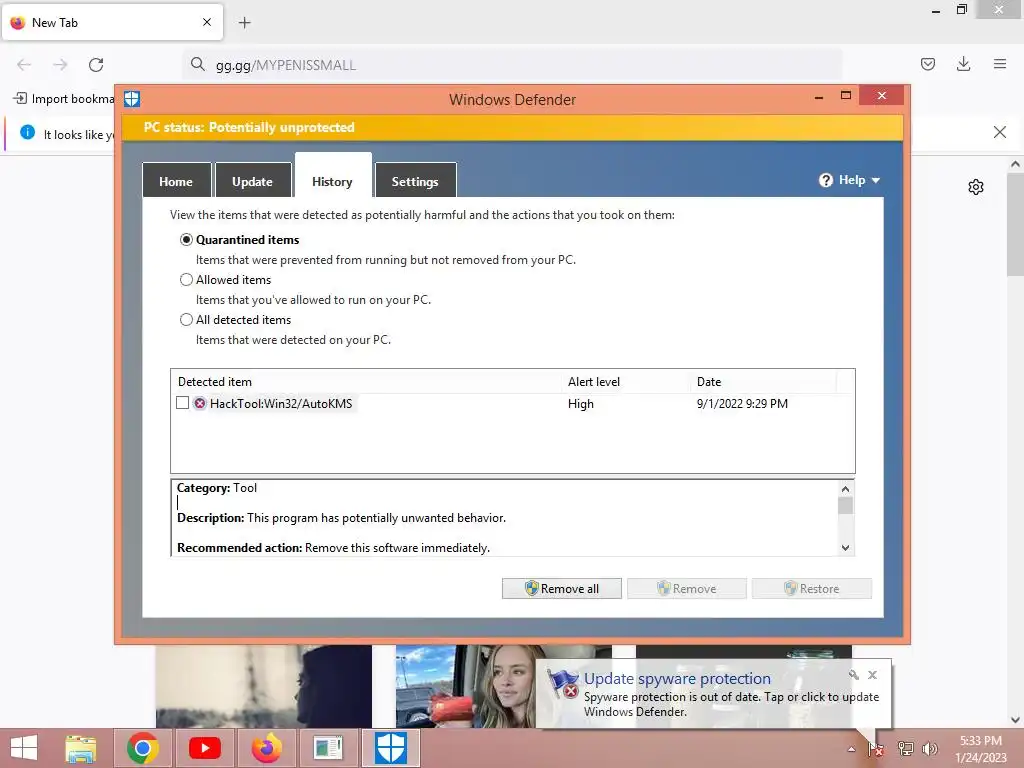Click the Help question mark icon
Viewport: 1024px width, 768px height.
pyautogui.click(x=825, y=180)
